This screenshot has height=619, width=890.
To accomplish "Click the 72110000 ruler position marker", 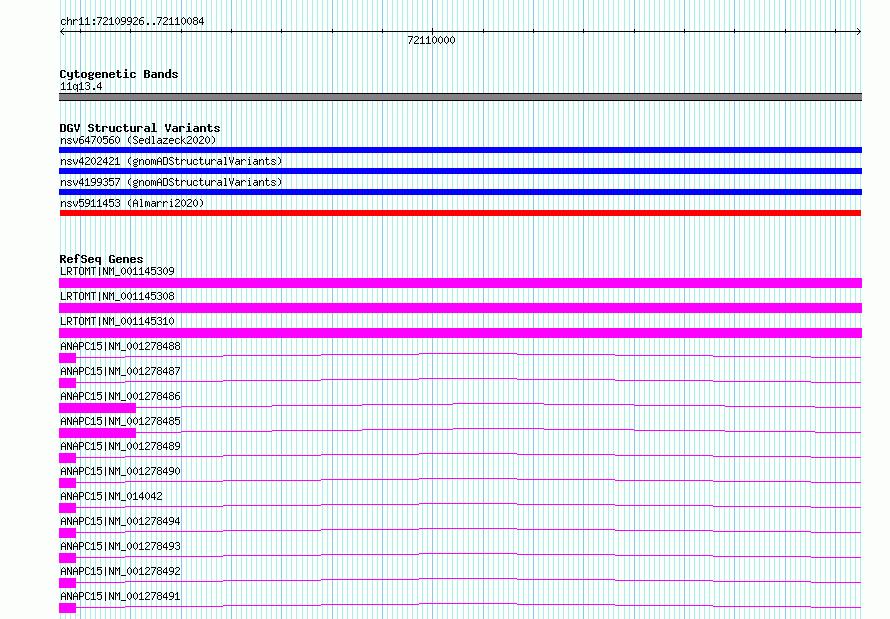I will coord(431,40).
